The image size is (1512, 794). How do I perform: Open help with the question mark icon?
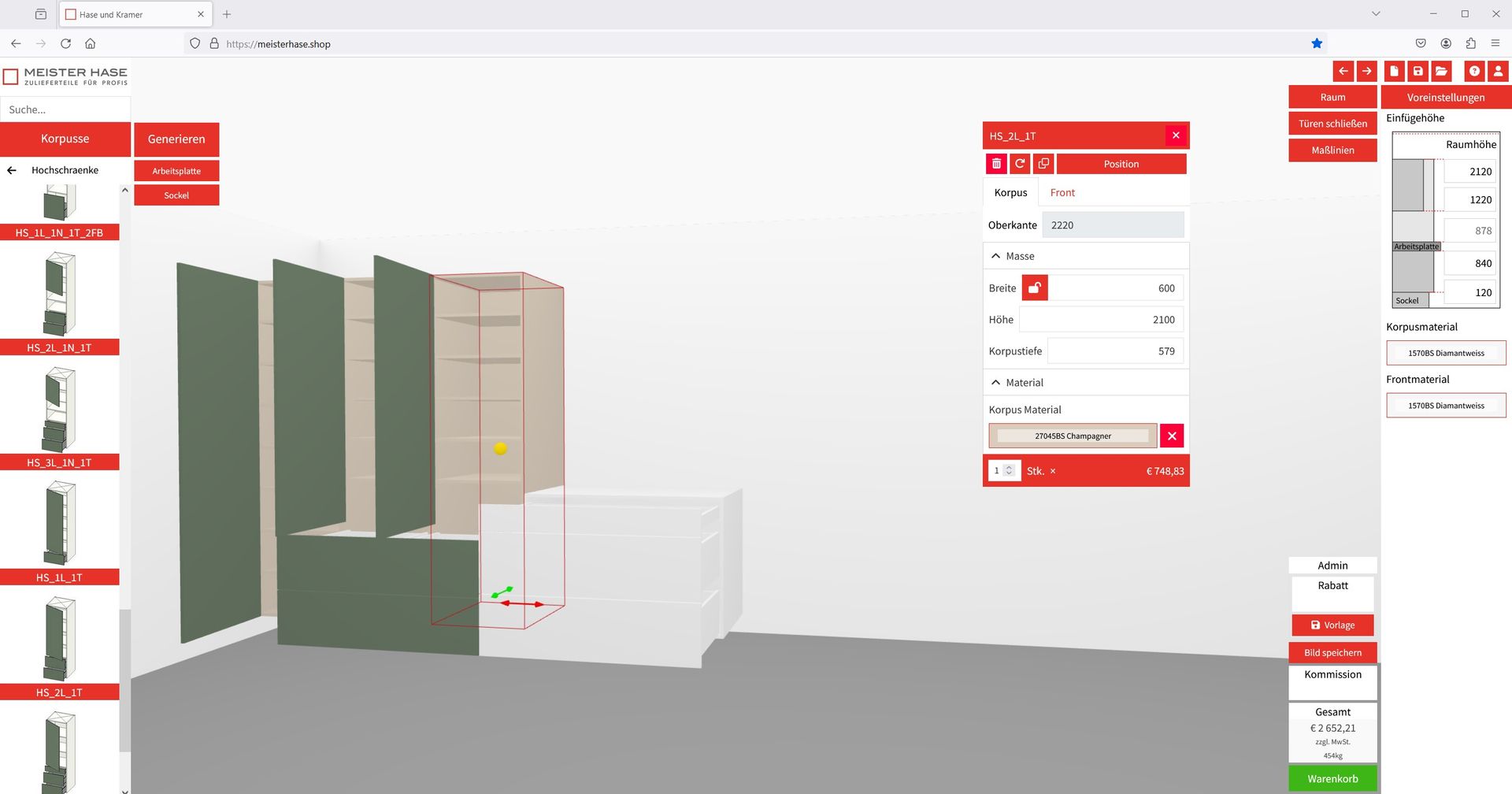coord(1474,71)
